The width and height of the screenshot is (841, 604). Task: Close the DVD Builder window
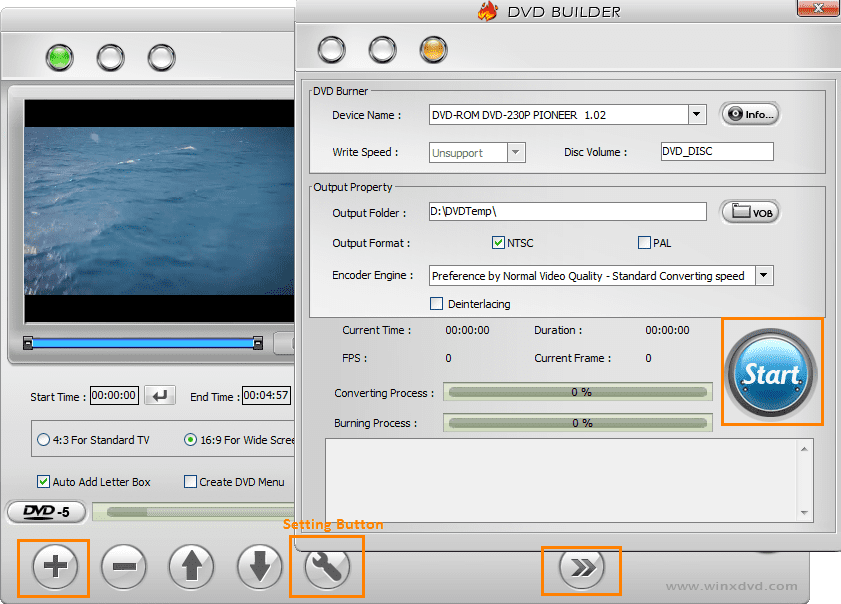818,8
